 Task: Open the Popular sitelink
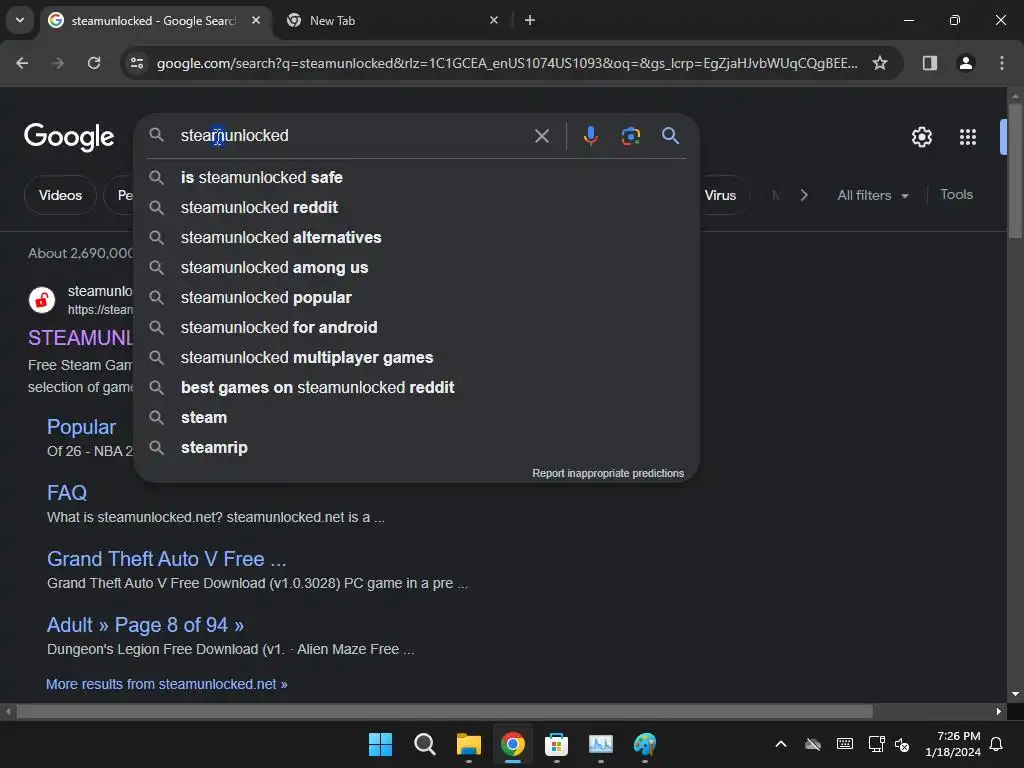click(82, 427)
